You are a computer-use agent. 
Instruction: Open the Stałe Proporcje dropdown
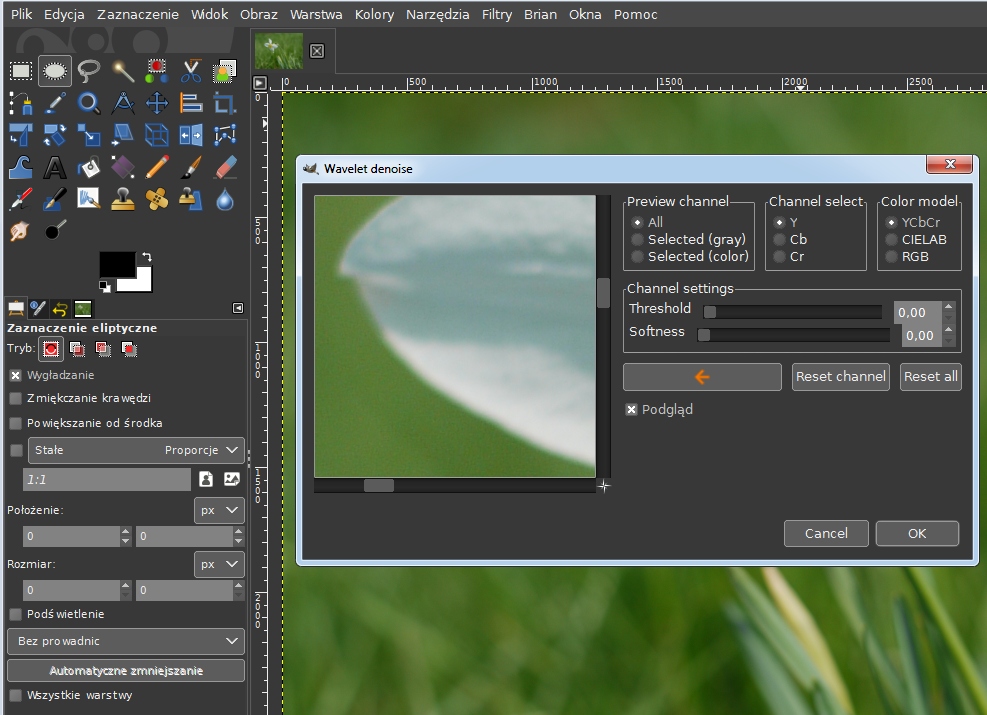tap(136, 451)
